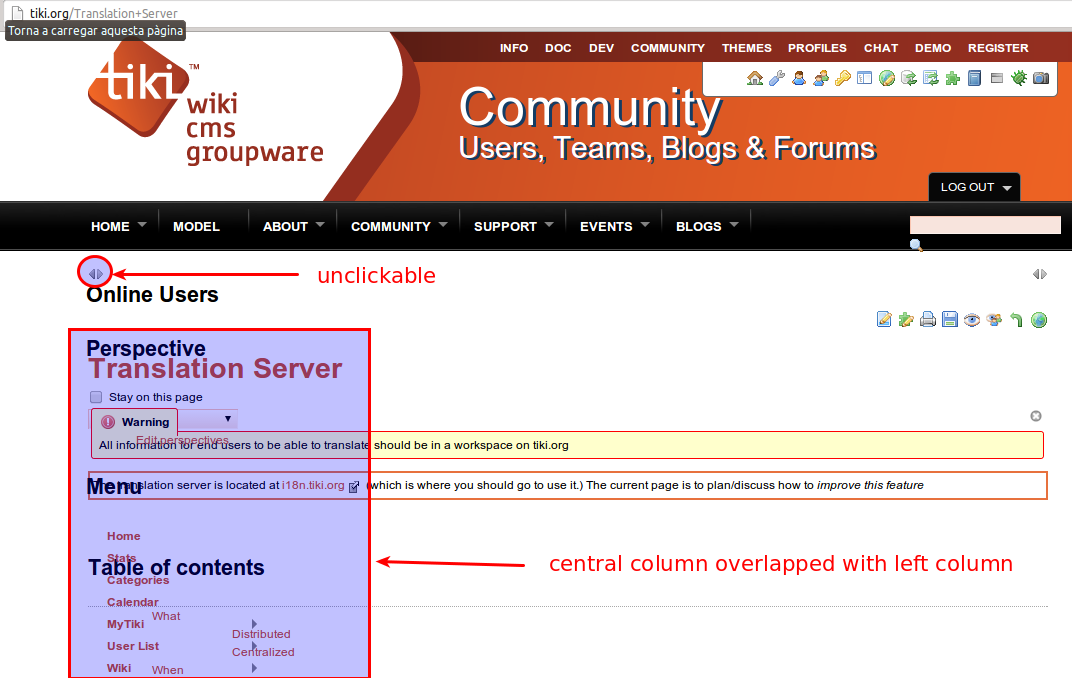
Task: Open CHAT in top site menu
Action: click(881, 48)
